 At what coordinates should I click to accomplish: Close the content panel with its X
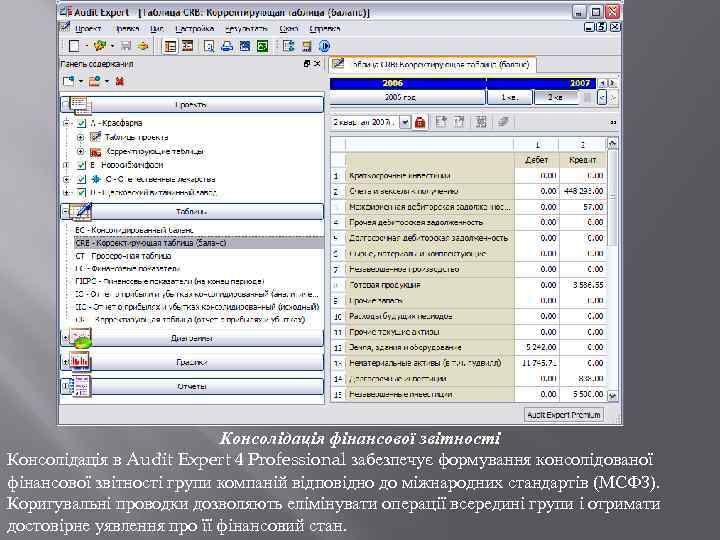tap(317, 64)
